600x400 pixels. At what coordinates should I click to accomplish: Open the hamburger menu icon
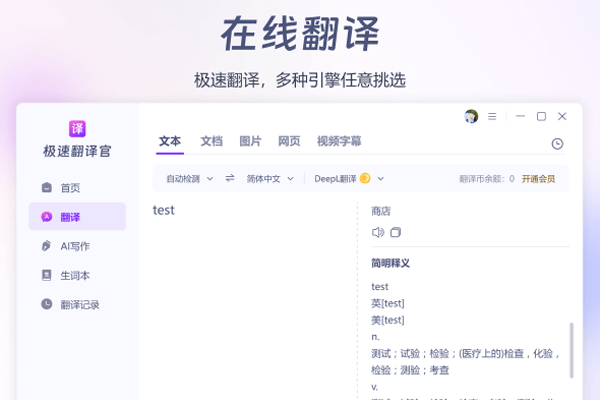click(492, 116)
